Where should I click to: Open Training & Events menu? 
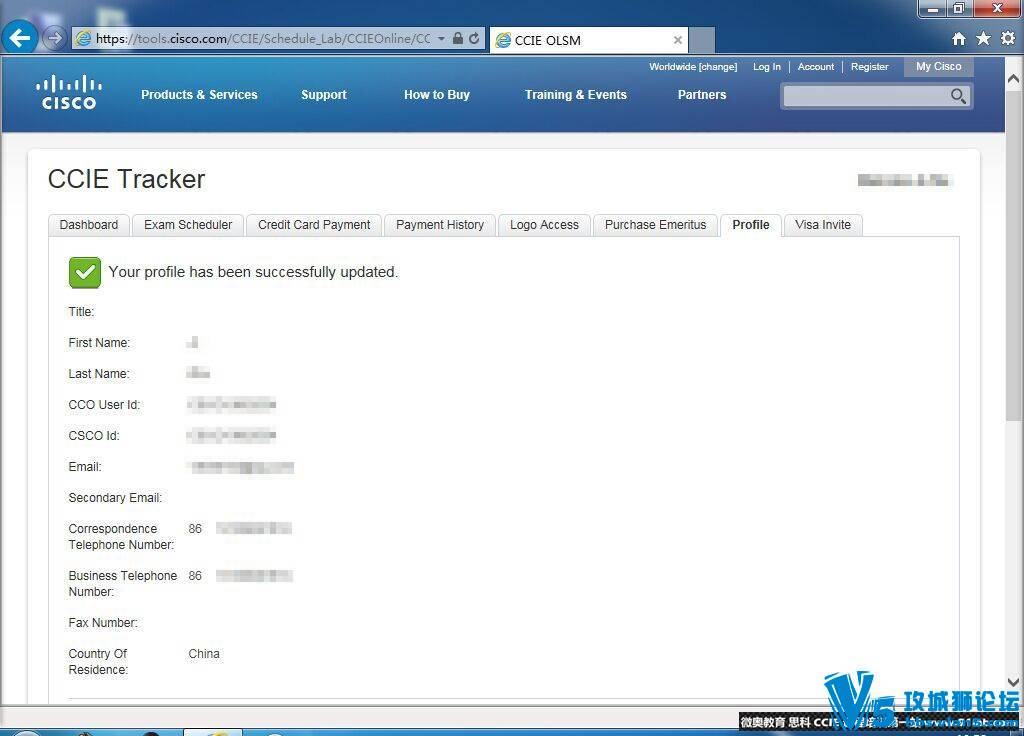pyautogui.click(x=576, y=95)
